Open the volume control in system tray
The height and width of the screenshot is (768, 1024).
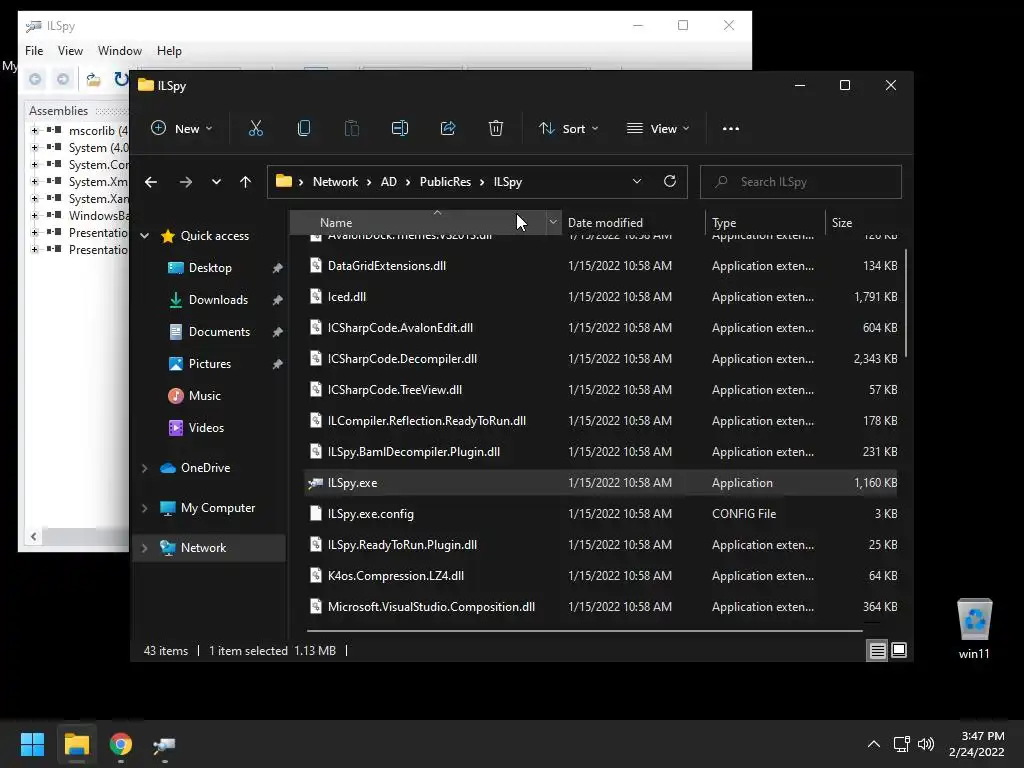click(x=926, y=744)
